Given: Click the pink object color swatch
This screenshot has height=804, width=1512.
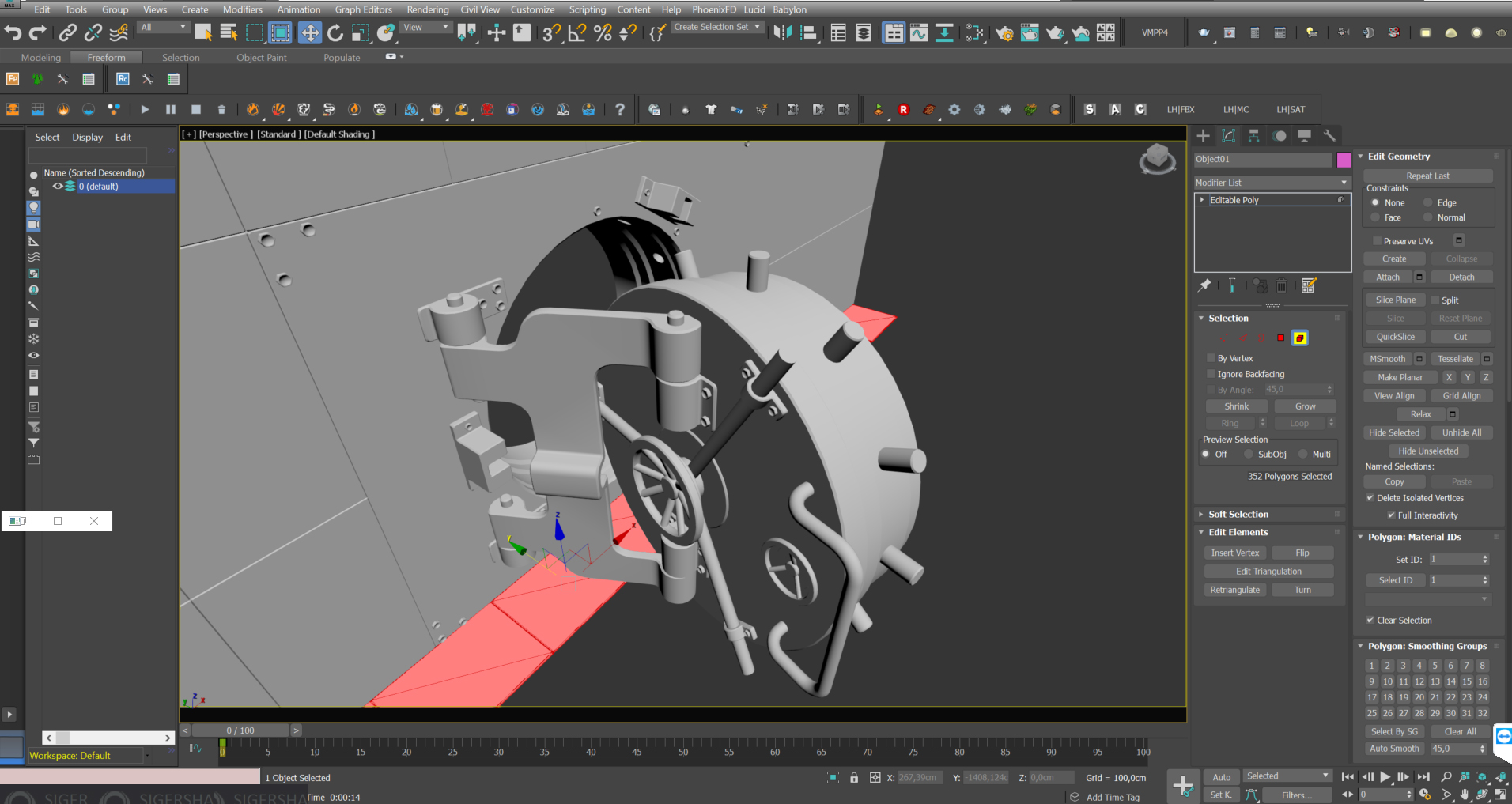Looking at the screenshot, I should coord(1344,160).
